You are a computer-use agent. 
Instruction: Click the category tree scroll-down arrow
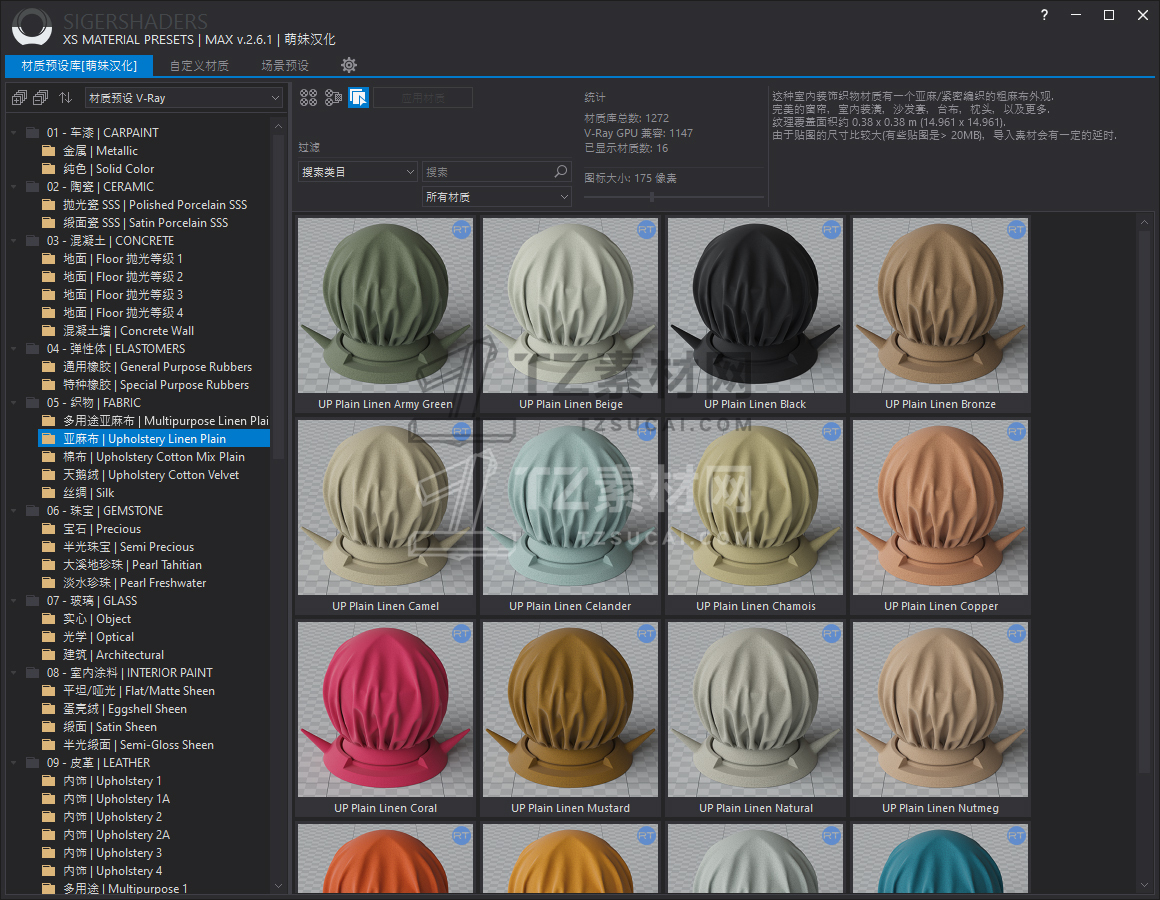[278, 885]
